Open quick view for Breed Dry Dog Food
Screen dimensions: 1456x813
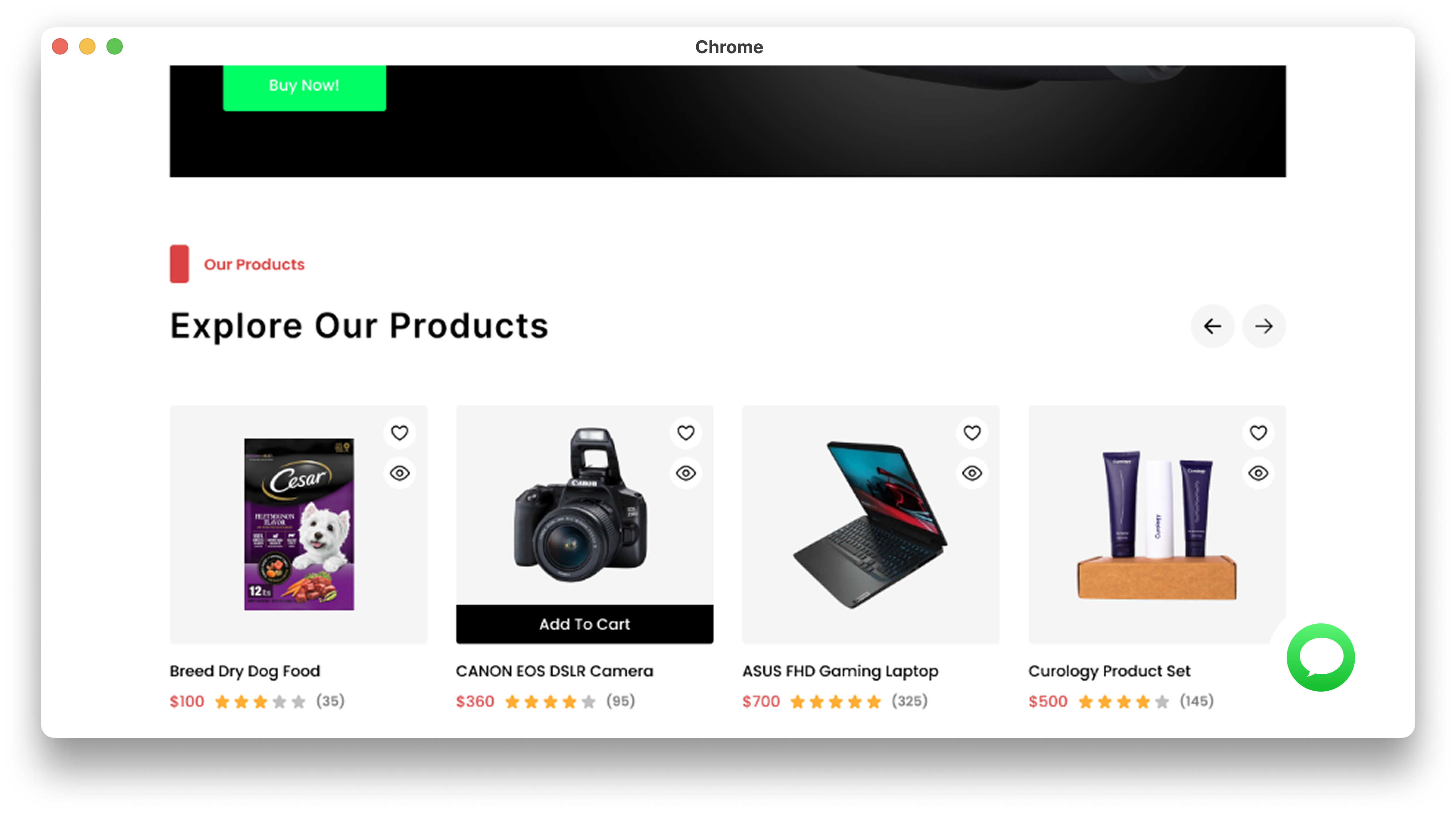tap(399, 472)
